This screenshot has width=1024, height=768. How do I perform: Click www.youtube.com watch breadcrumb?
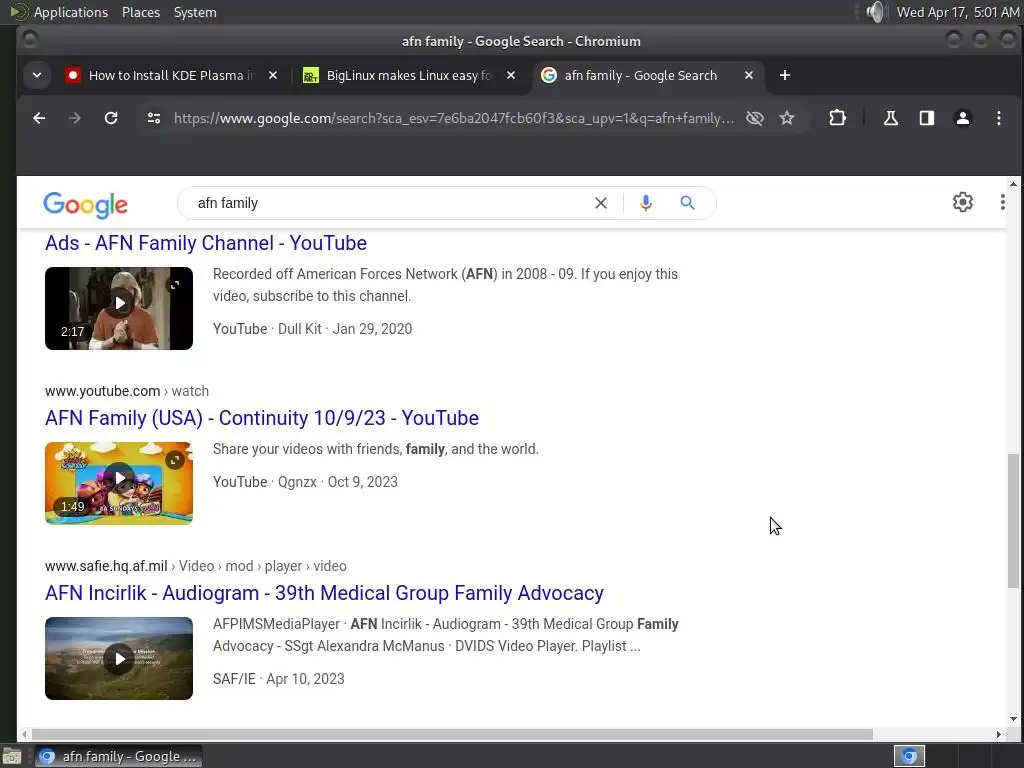127,391
